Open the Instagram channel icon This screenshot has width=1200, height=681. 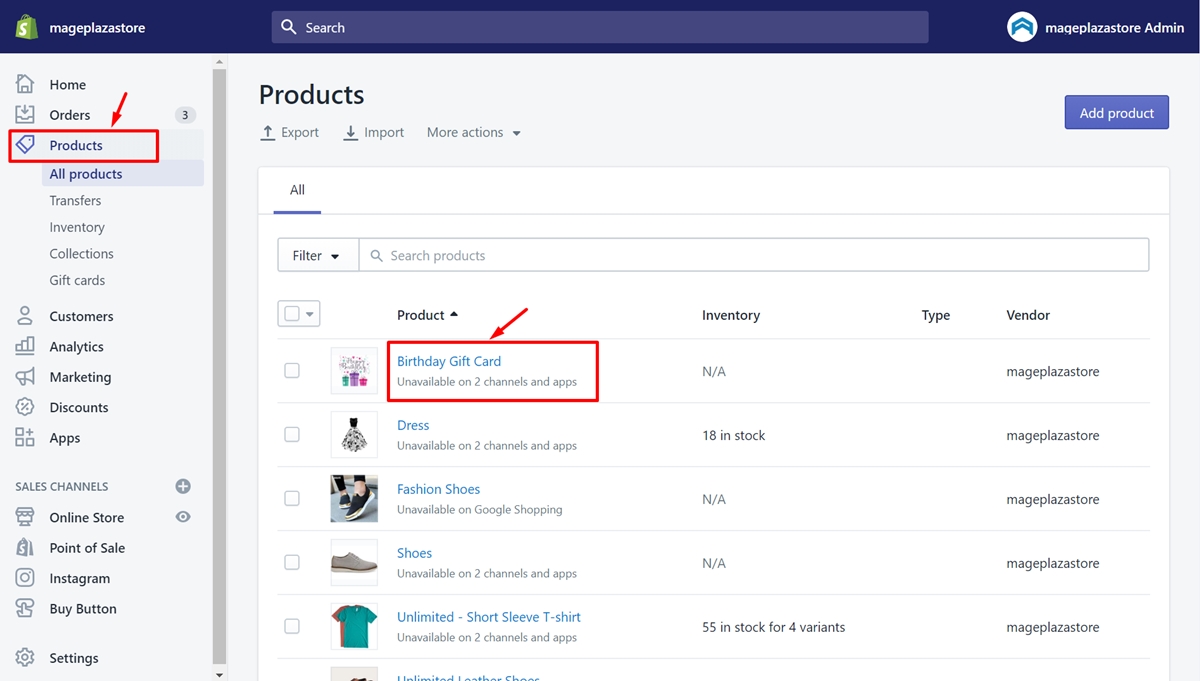[x=25, y=578]
